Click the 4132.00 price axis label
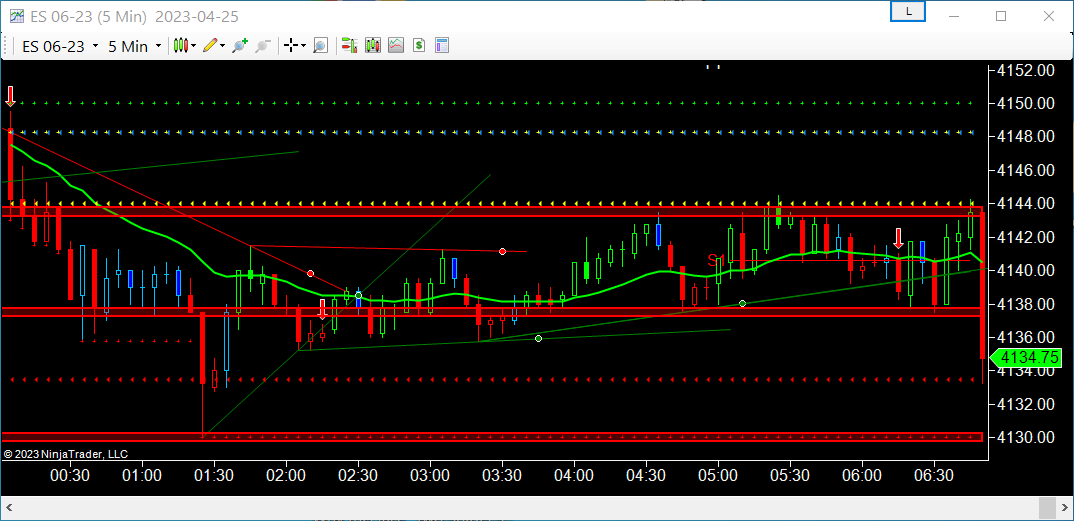The image size is (1074, 521). [x=1027, y=404]
